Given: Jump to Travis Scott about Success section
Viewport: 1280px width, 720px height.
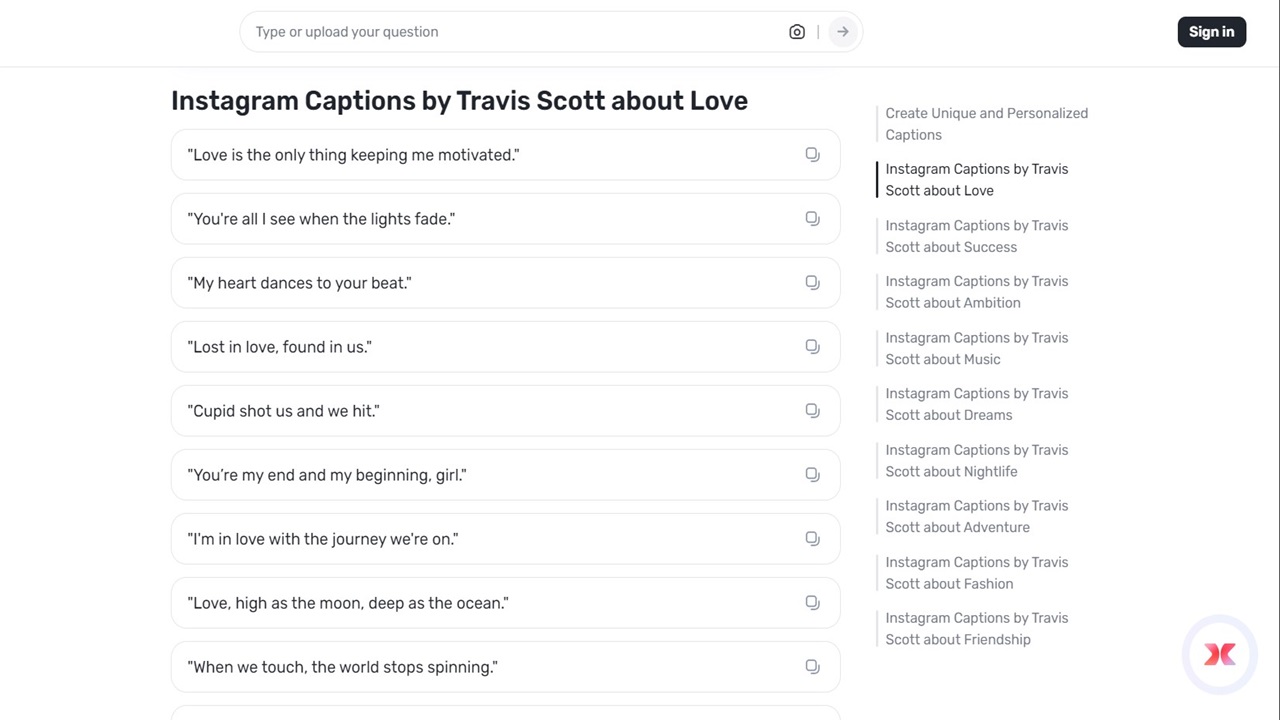Looking at the screenshot, I should pos(976,236).
